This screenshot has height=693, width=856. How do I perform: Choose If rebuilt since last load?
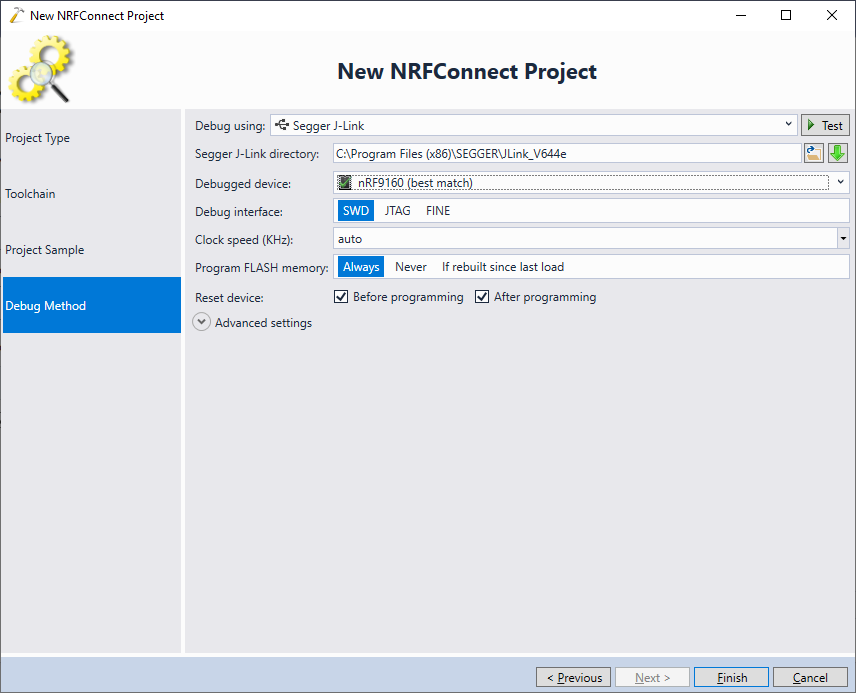click(x=503, y=267)
